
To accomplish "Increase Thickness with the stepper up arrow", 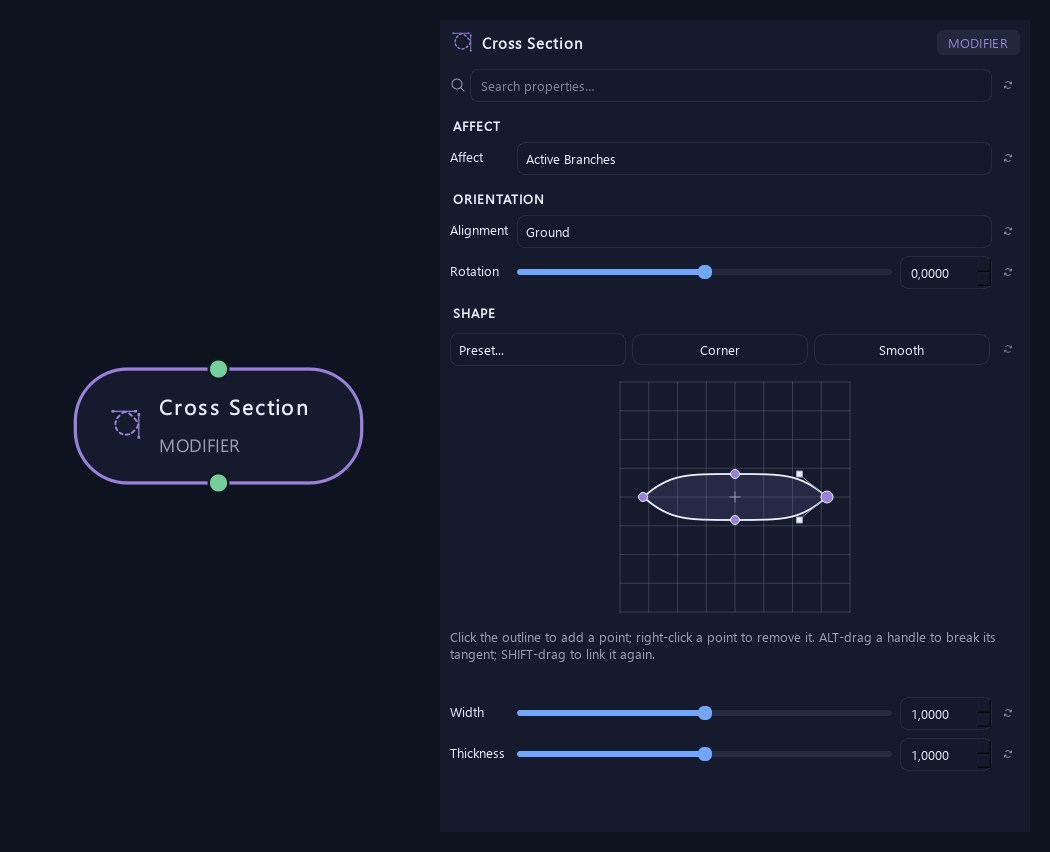I will [x=984, y=748].
